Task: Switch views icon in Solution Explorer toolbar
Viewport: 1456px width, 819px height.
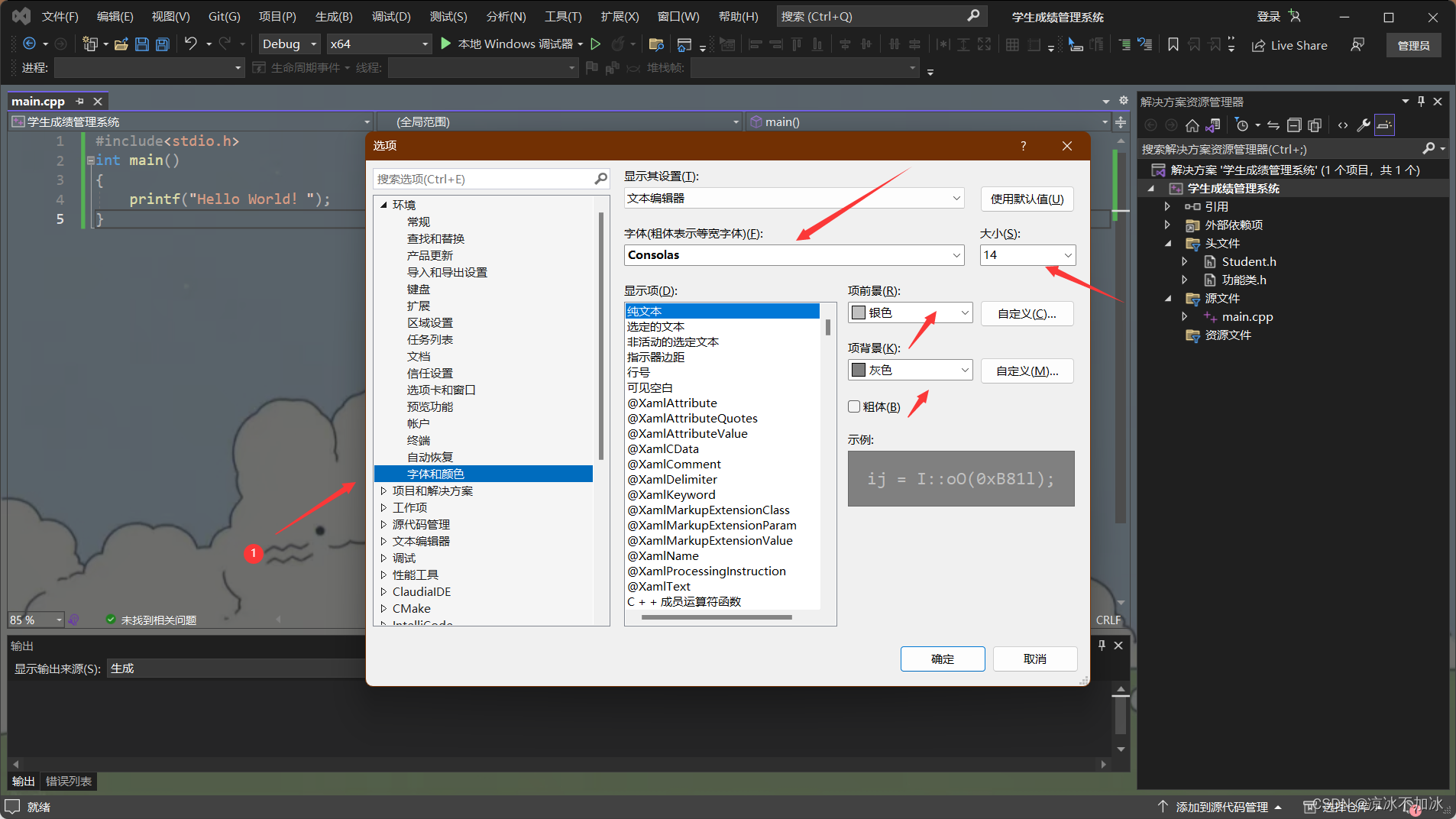Action: (x=1213, y=125)
